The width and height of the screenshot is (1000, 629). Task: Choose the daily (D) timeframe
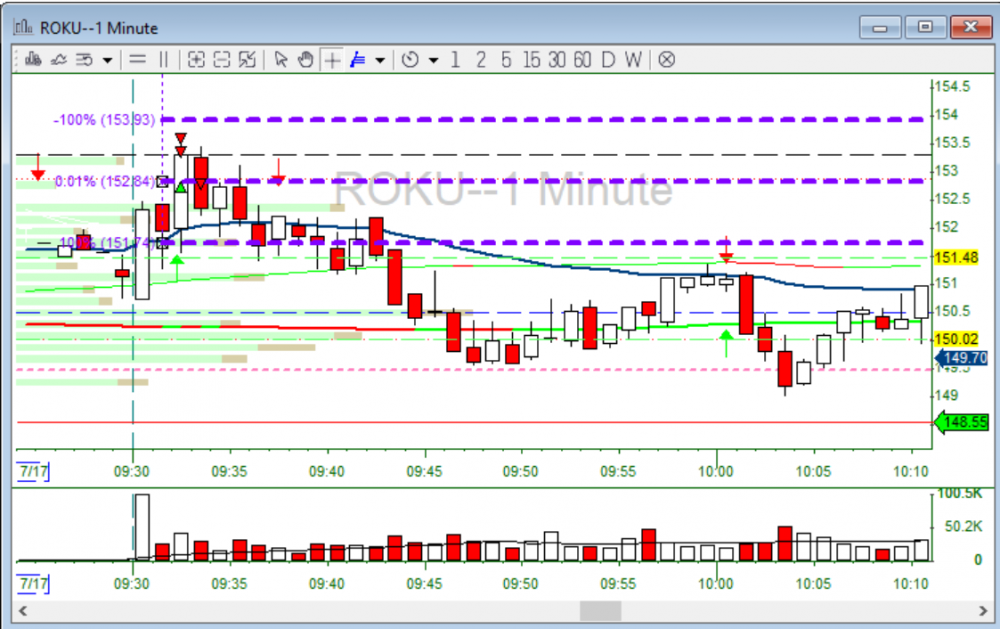point(607,59)
